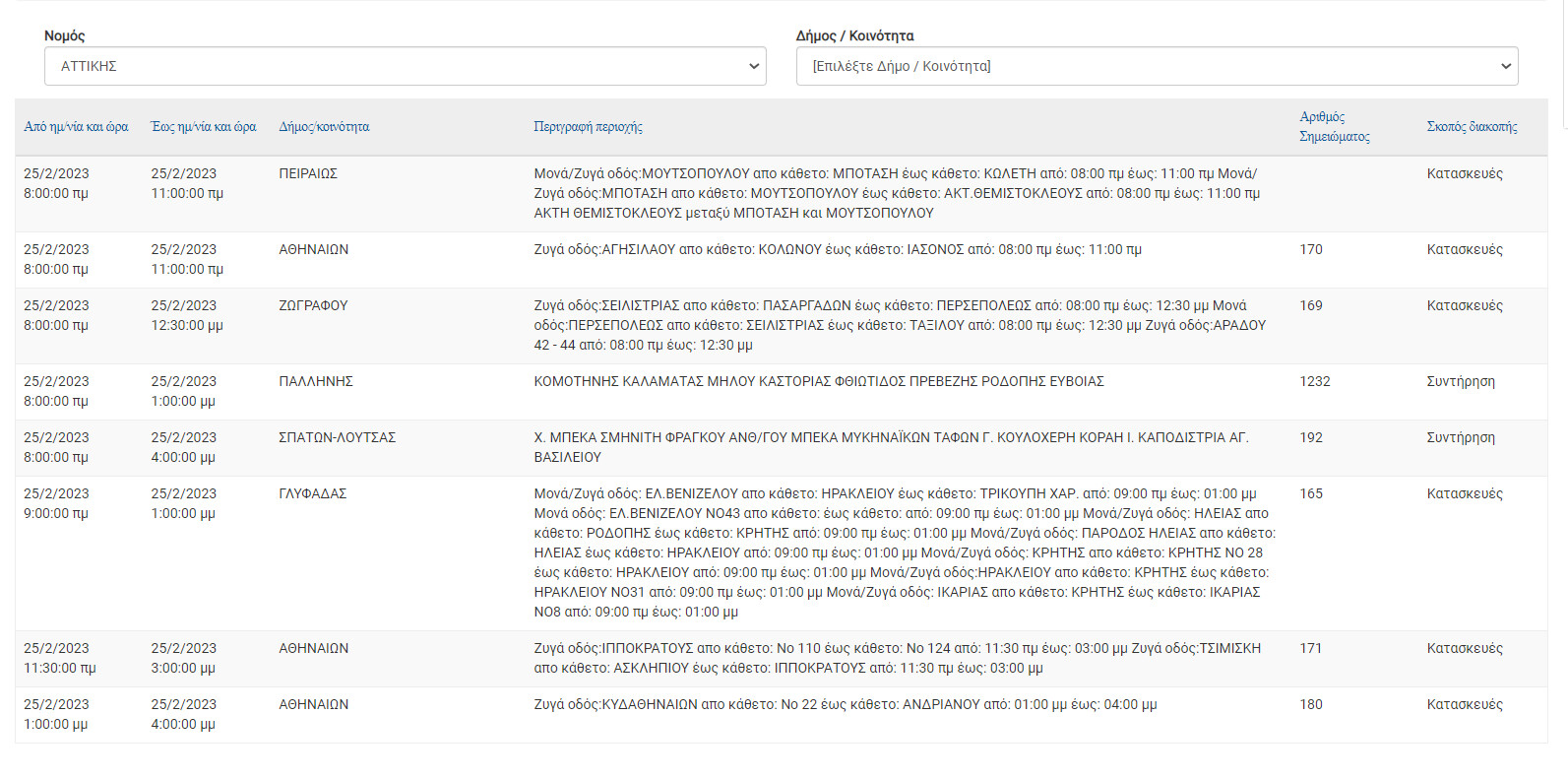
Task: Sort by Δήμος/κοινότητα column header
Action: 325,127
